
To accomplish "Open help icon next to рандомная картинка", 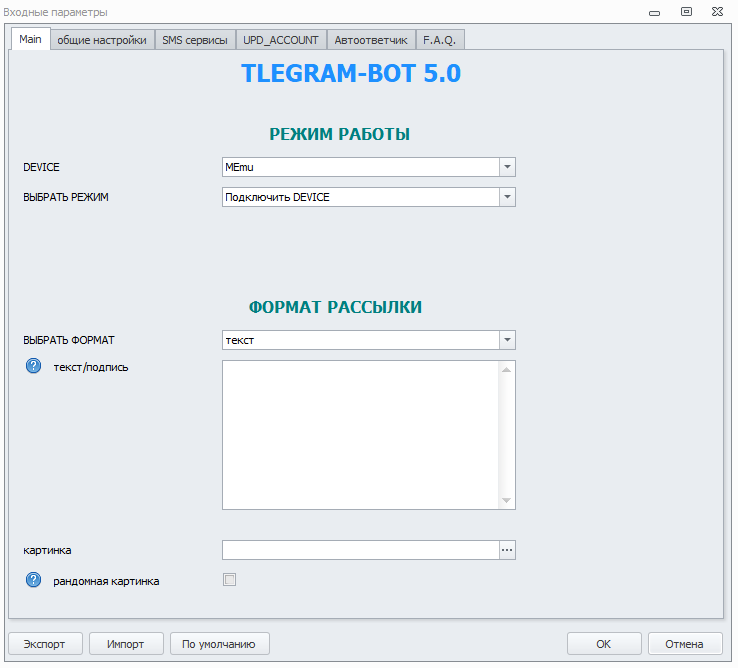I will [33, 580].
